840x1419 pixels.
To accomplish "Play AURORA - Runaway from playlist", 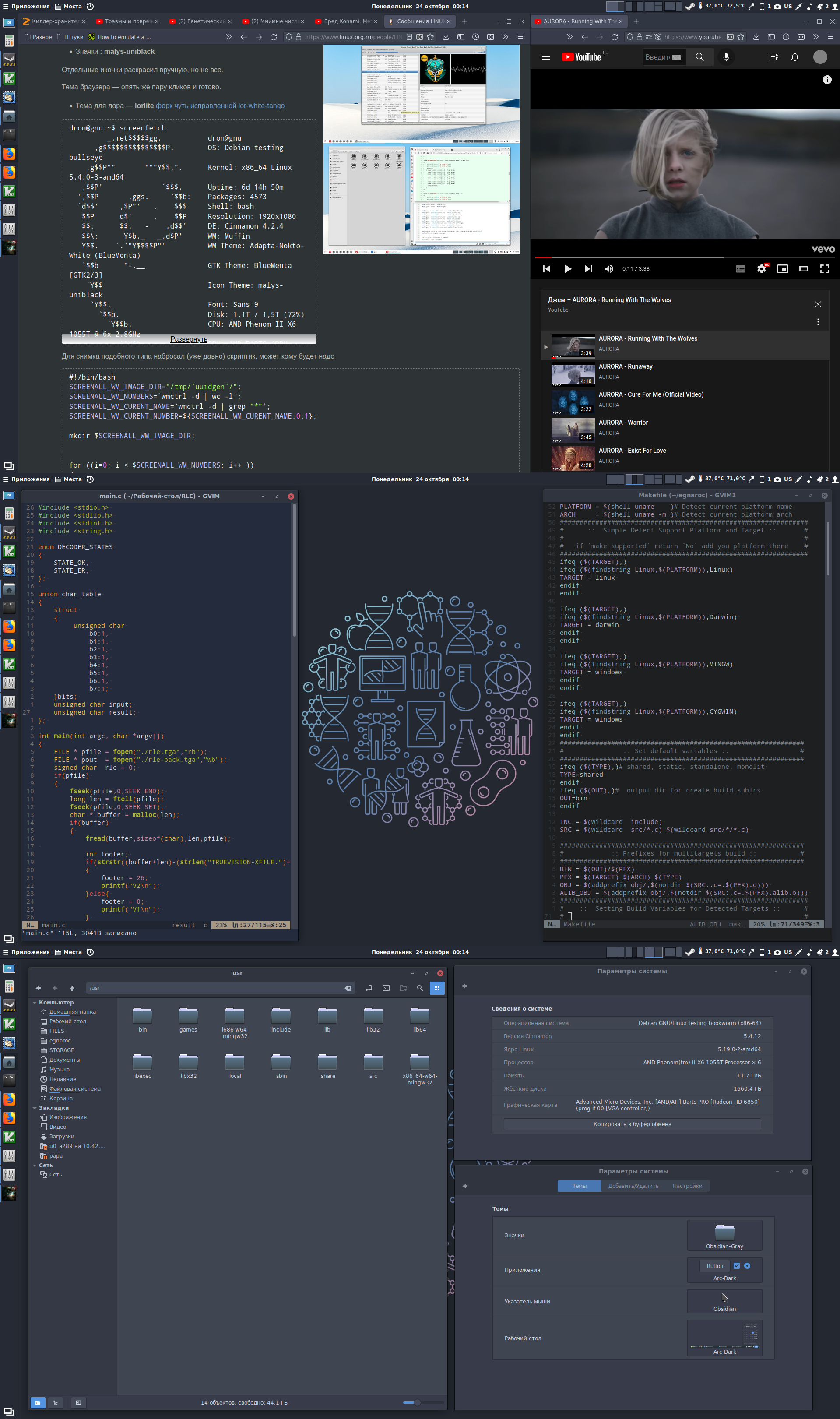I will tap(685, 373).
